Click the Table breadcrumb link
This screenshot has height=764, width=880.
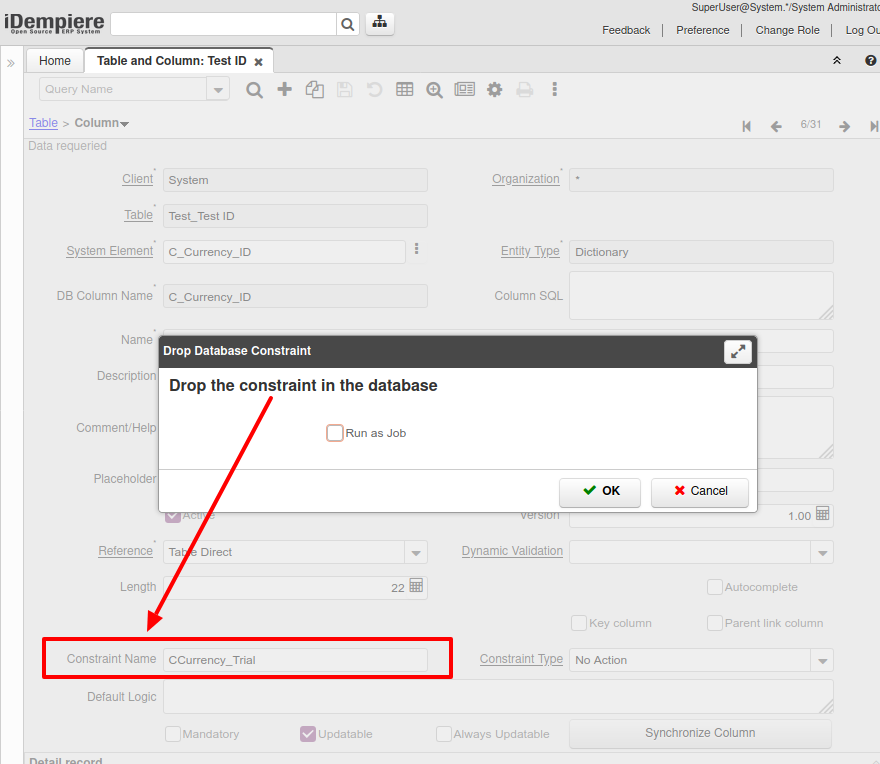point(43,123)
